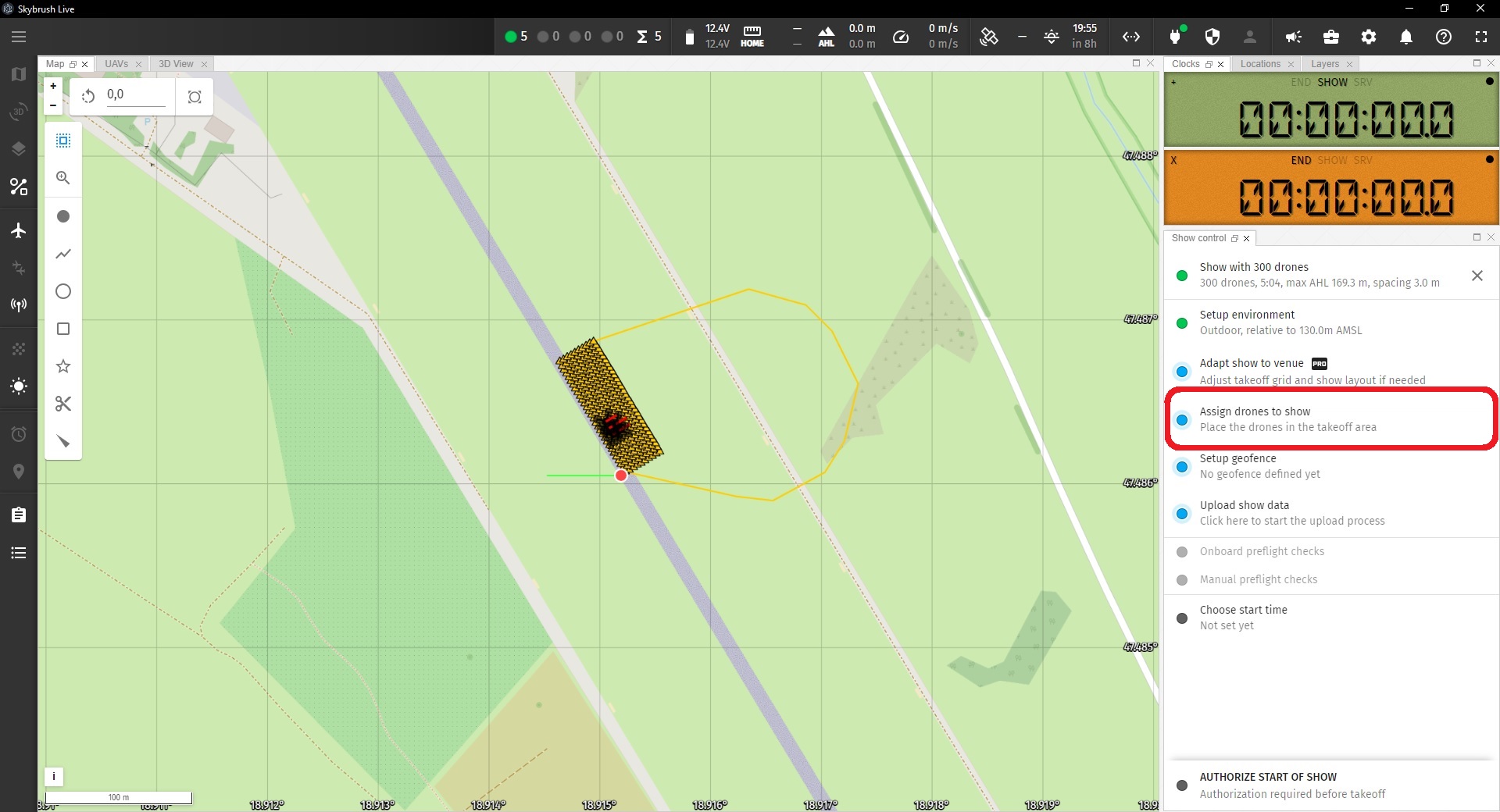Click the Choose start time status dot
This screenshot has height=812, width=1500.
coord(1182,618)
